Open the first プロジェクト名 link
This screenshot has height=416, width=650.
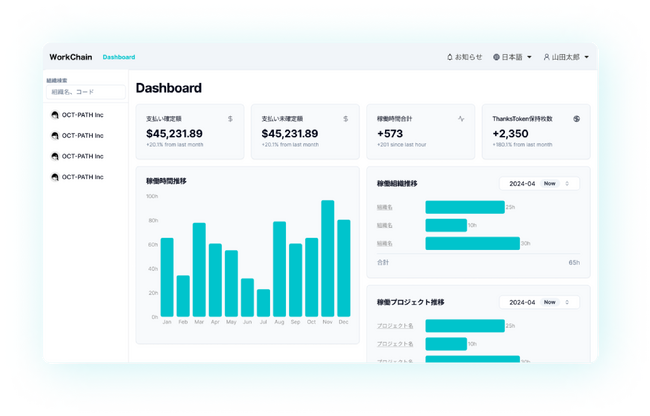395,326
